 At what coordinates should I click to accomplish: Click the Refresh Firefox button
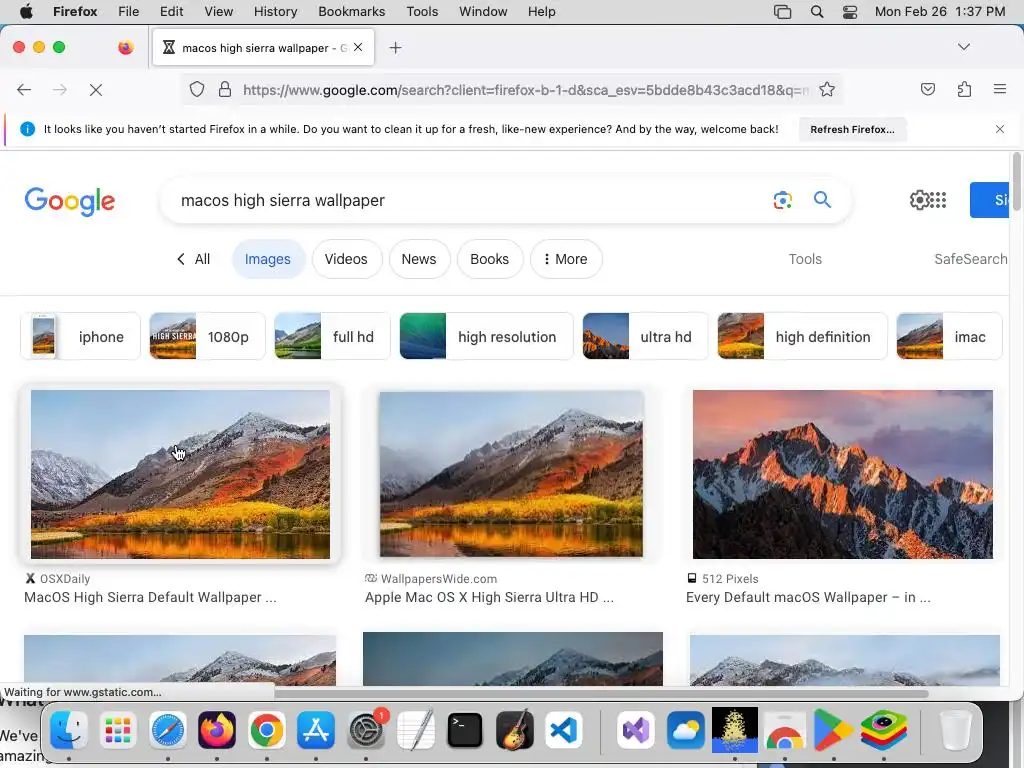(x=852, y=129)
